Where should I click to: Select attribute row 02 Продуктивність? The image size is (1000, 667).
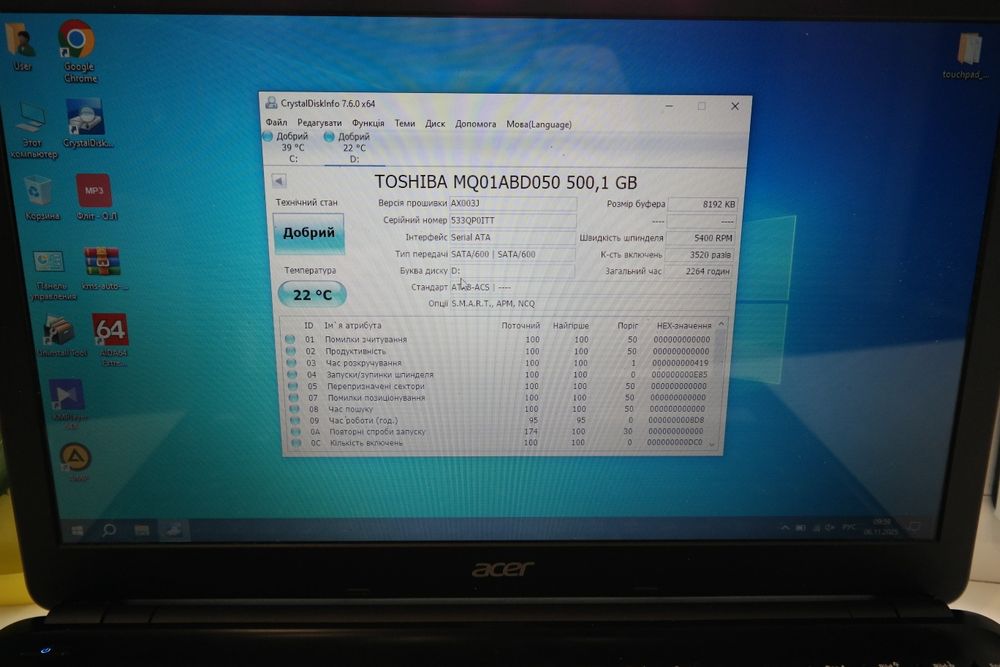click(498, 351)
